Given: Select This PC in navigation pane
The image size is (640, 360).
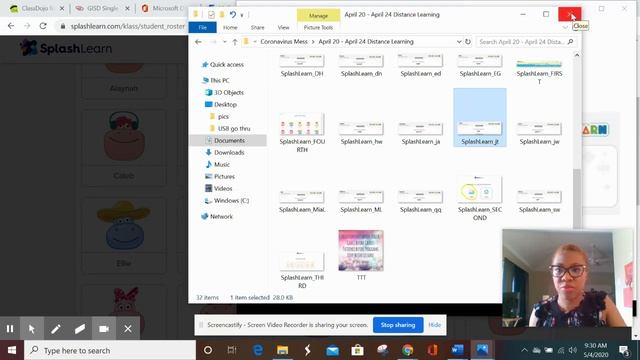Looking at the screenshot, I should click(220, 80).
